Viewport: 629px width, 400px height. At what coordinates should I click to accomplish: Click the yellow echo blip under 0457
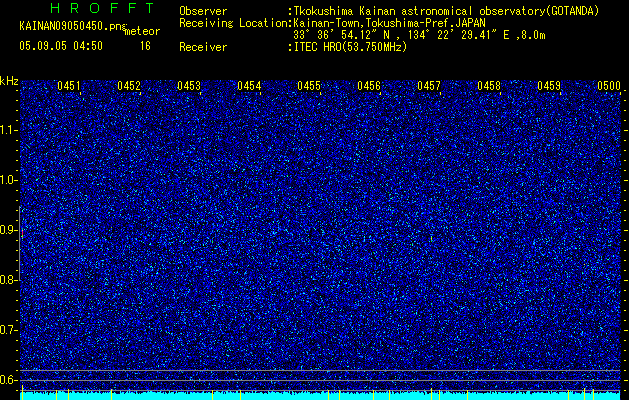click(431, 239)
